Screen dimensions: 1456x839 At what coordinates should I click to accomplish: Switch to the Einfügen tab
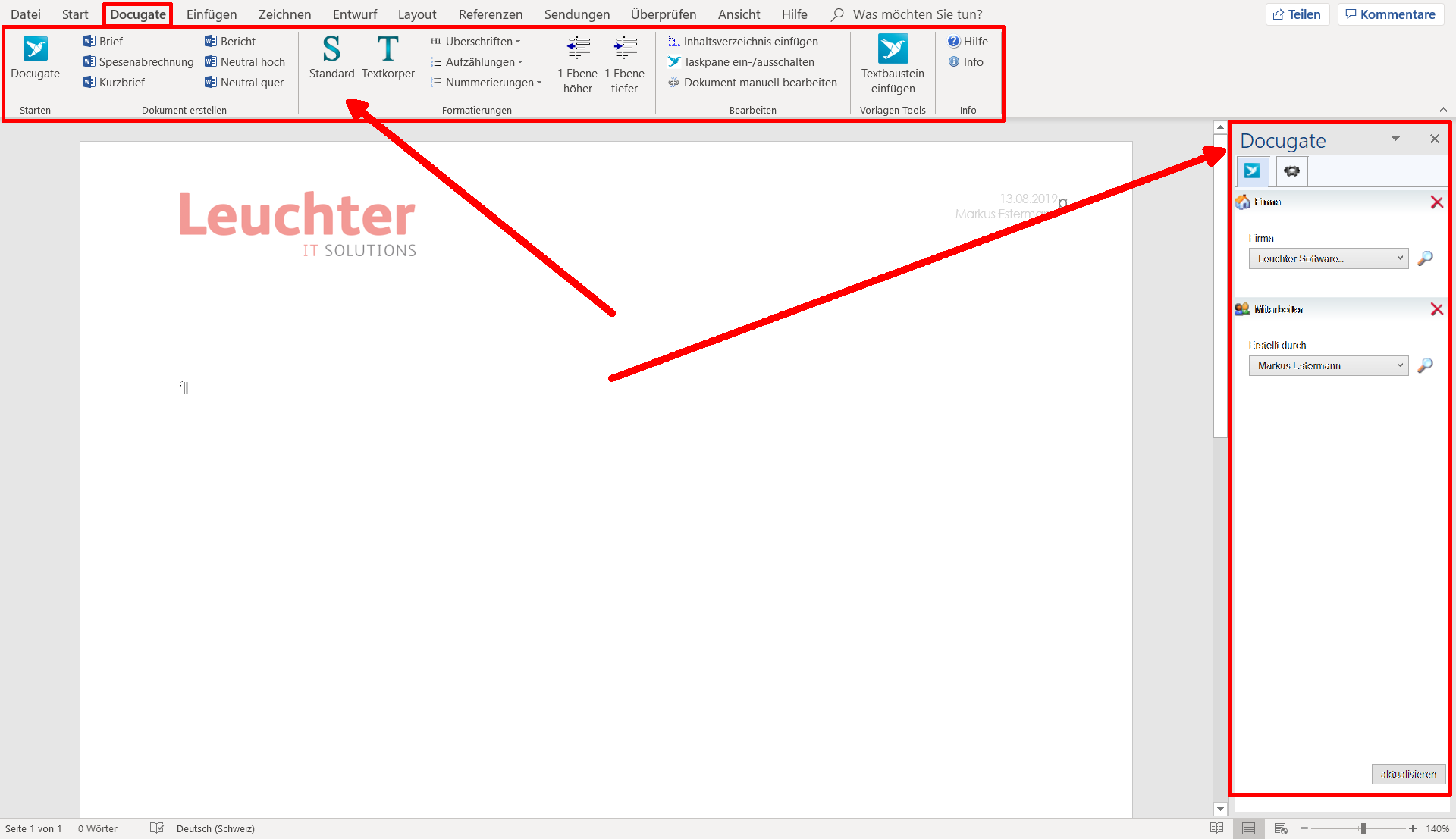[x=212, y=14]
